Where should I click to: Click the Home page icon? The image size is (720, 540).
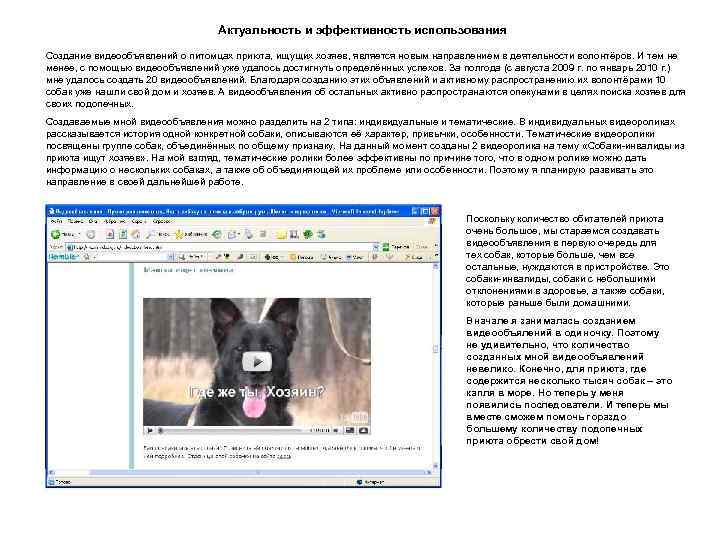coord(135,234)
